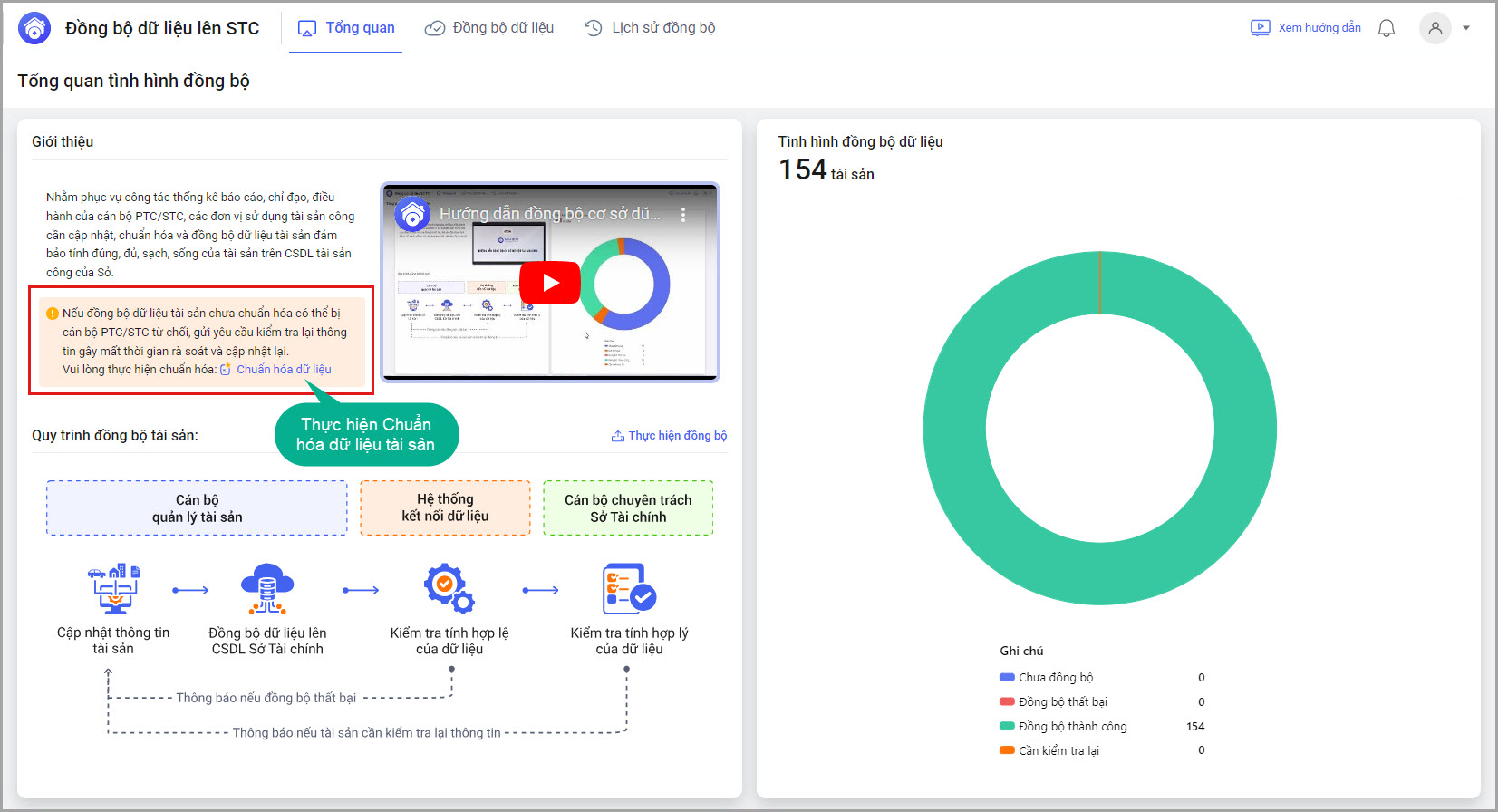Click the user avatar icon
The height and width of the screenshot is (812, 1498).
[1435, 28]
